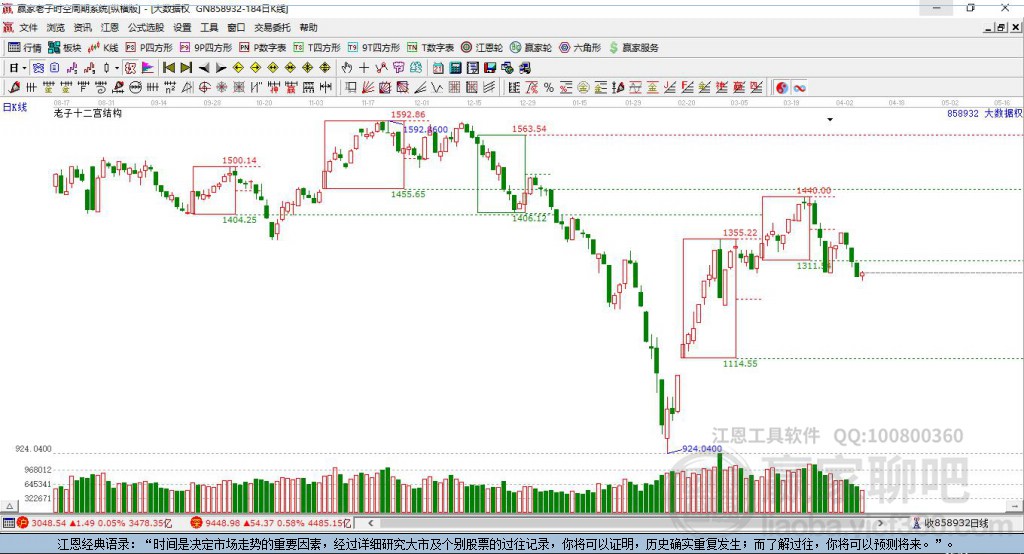Open the 帮助 menu
The width and height of the screenshot is (1024, 554).
pyautogui.click(x=308, y=27)
